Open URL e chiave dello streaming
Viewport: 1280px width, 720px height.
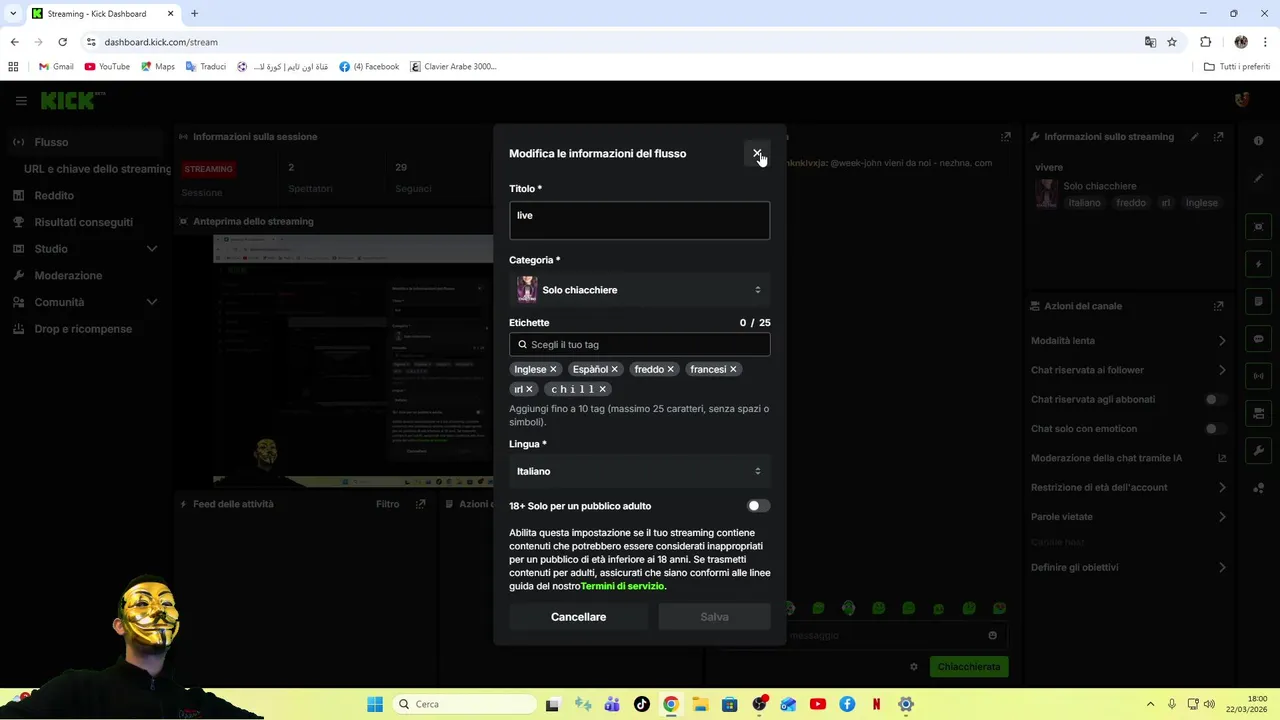coord(97,169)
